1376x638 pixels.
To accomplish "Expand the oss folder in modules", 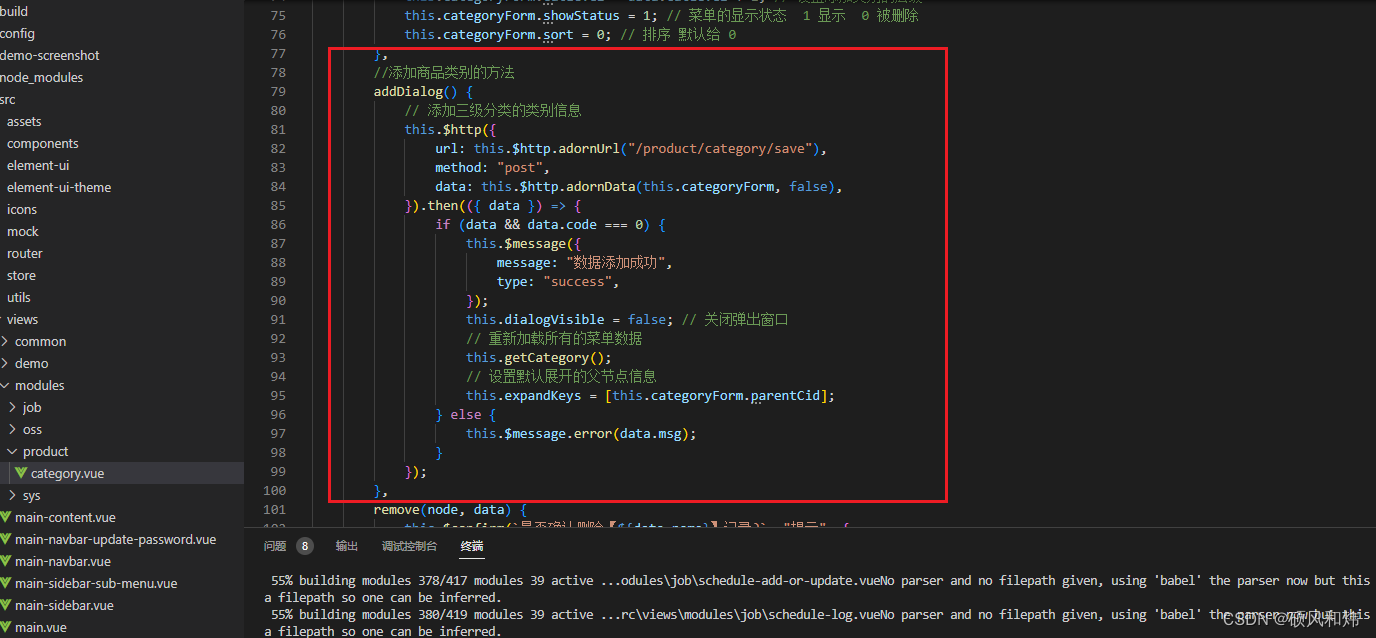I will pos(12,429).
